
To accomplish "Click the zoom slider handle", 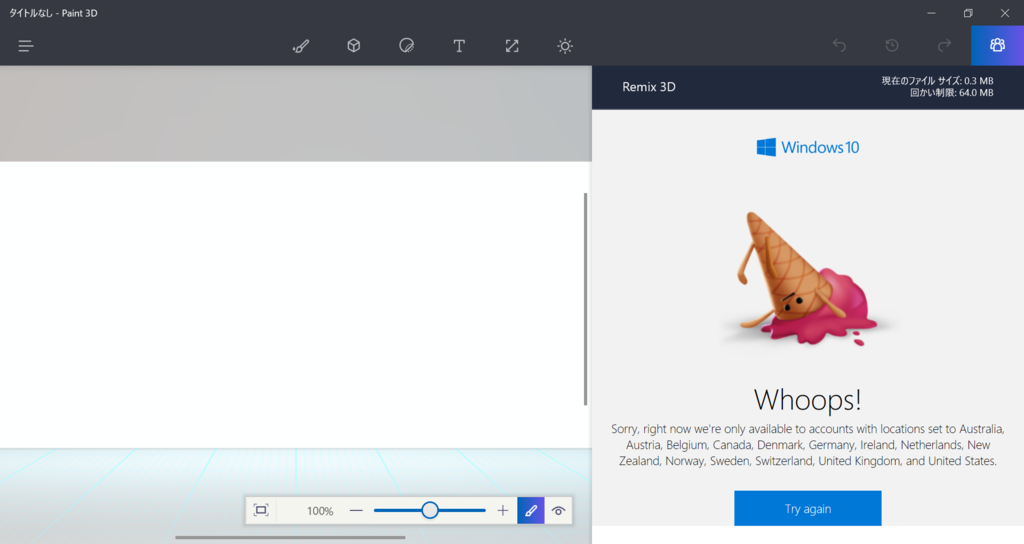I will pyautogui.click(x=430, y=510).
